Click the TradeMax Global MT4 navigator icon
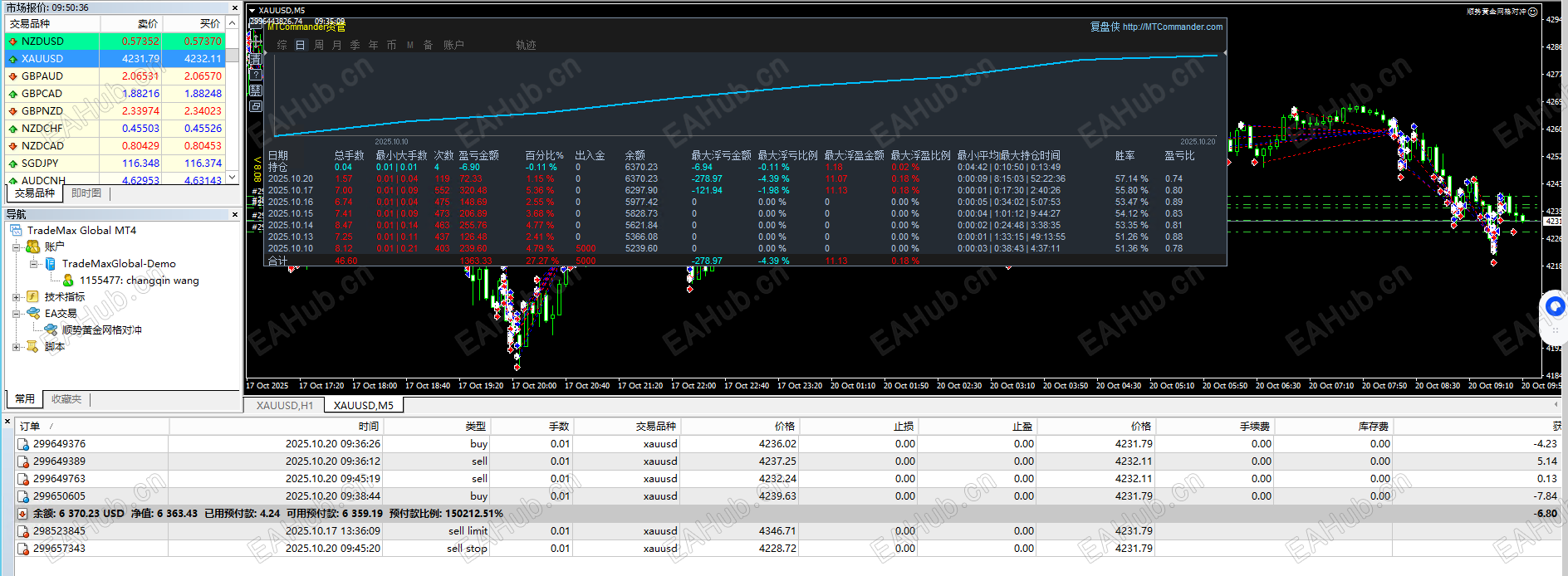The width and height of the screenshot is (1568, 576). 16,230
